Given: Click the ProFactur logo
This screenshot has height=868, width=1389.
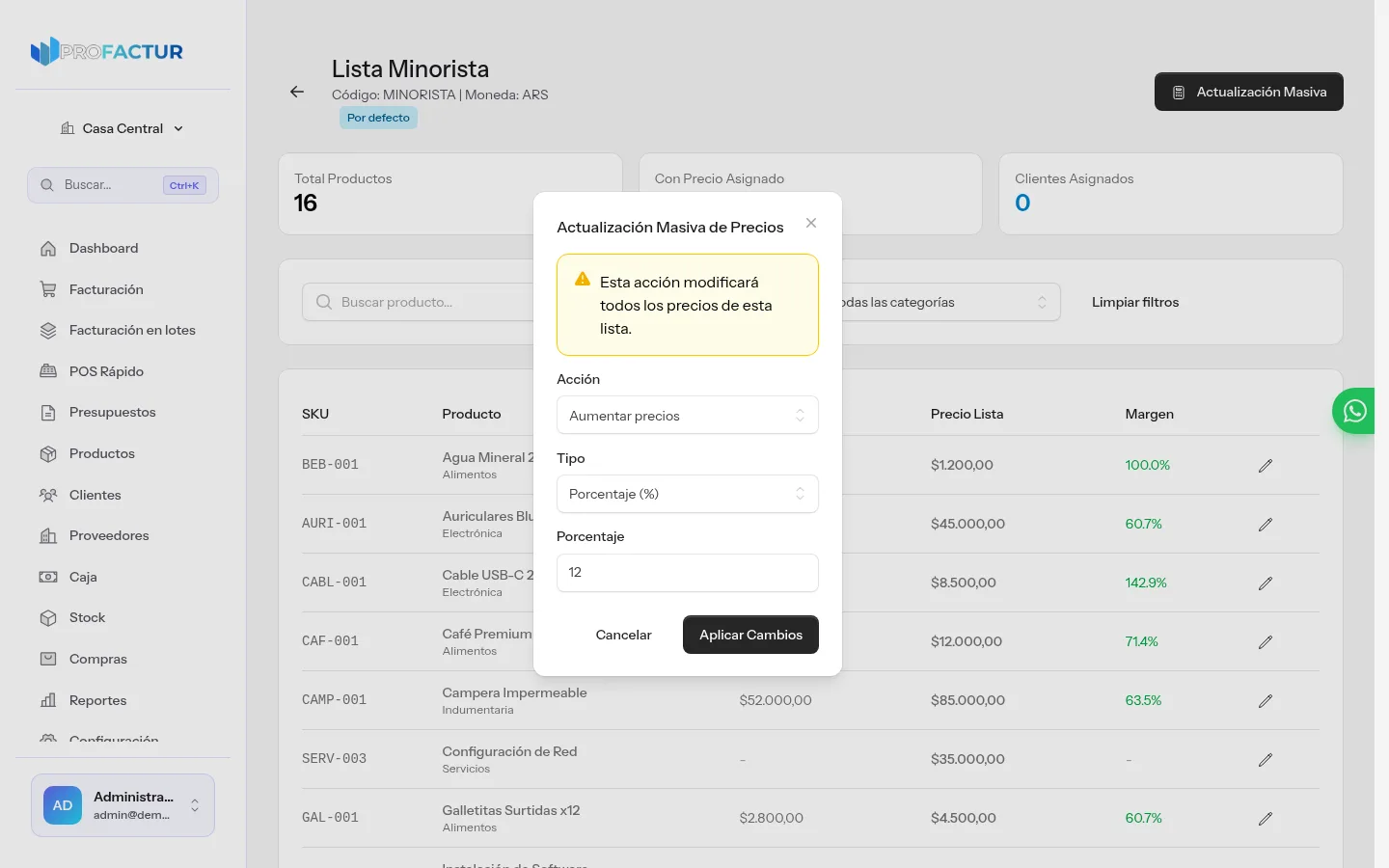Looking at the screenshot, I should (107, 51).
